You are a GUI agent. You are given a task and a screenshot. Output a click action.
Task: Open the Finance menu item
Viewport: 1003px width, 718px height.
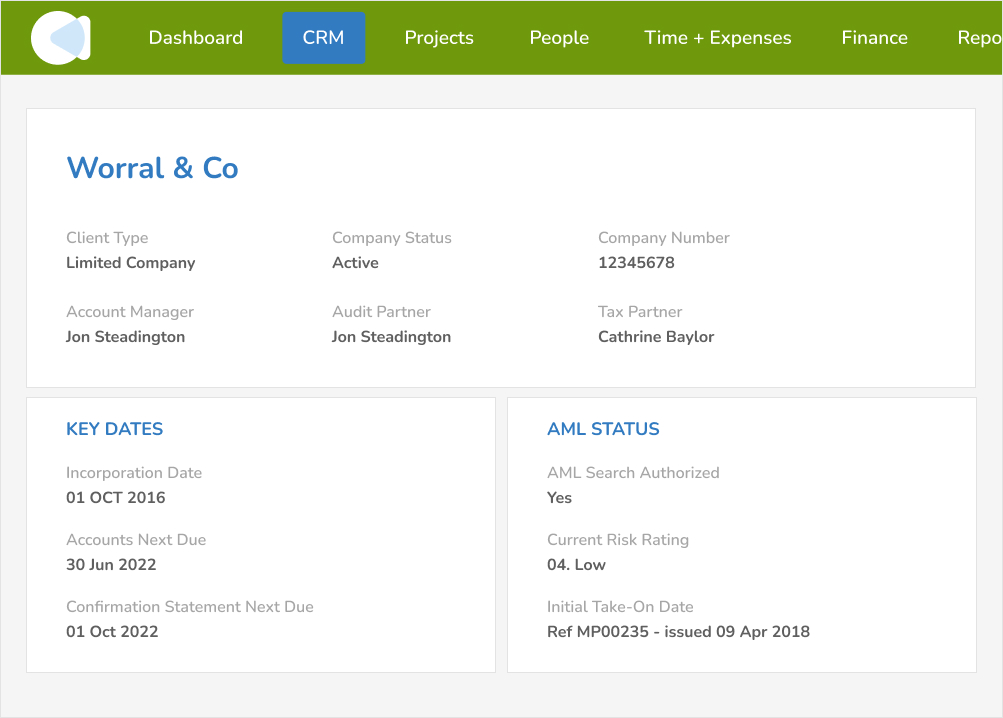pyautogui.click(x=874, y=38)
